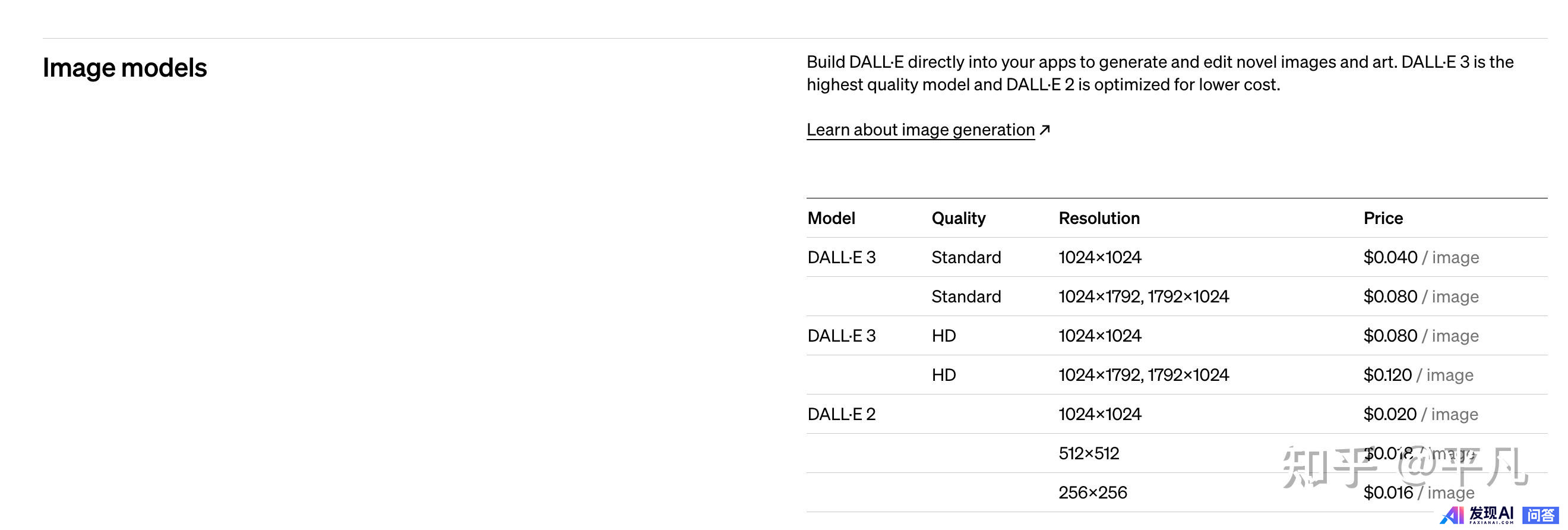Click the arrow icon beside the learn link
The height and width of the screenshot is (530, 1568).
1045,130
